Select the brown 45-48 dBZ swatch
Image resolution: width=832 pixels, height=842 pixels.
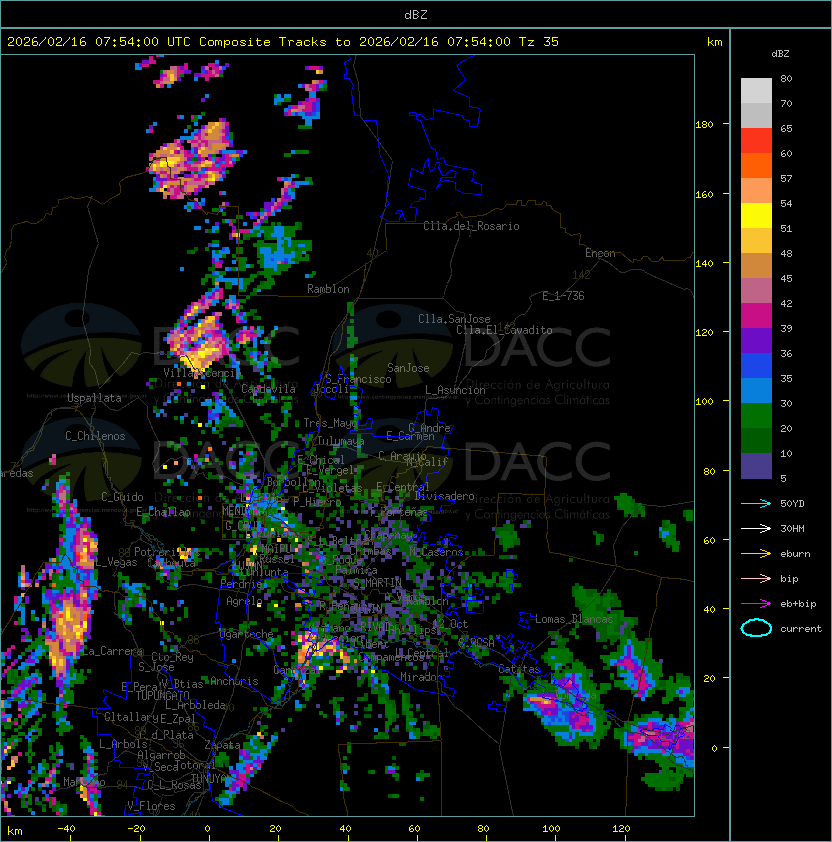(756, 266)
